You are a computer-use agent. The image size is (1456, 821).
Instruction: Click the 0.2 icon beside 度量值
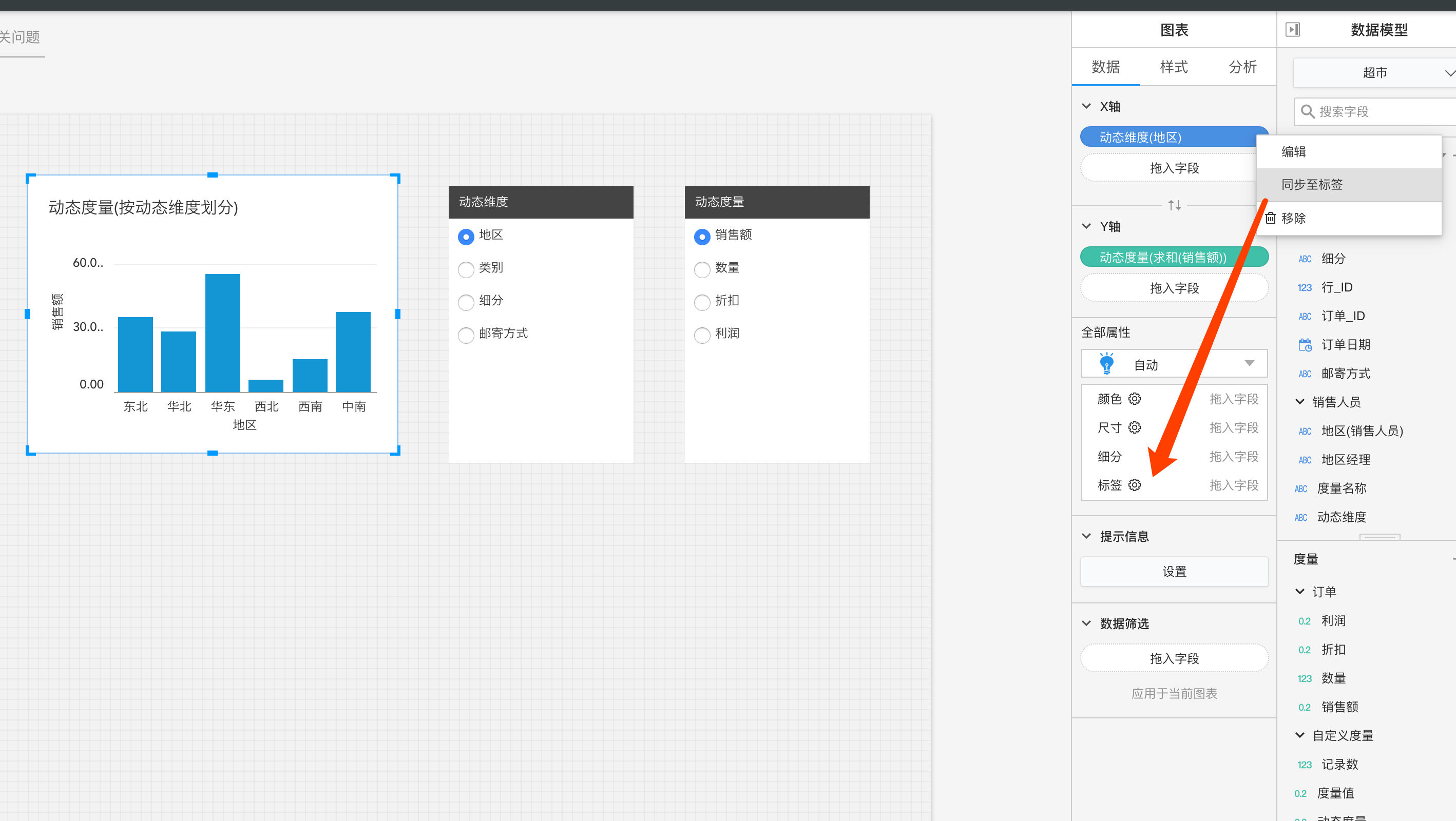point(1300,793)
